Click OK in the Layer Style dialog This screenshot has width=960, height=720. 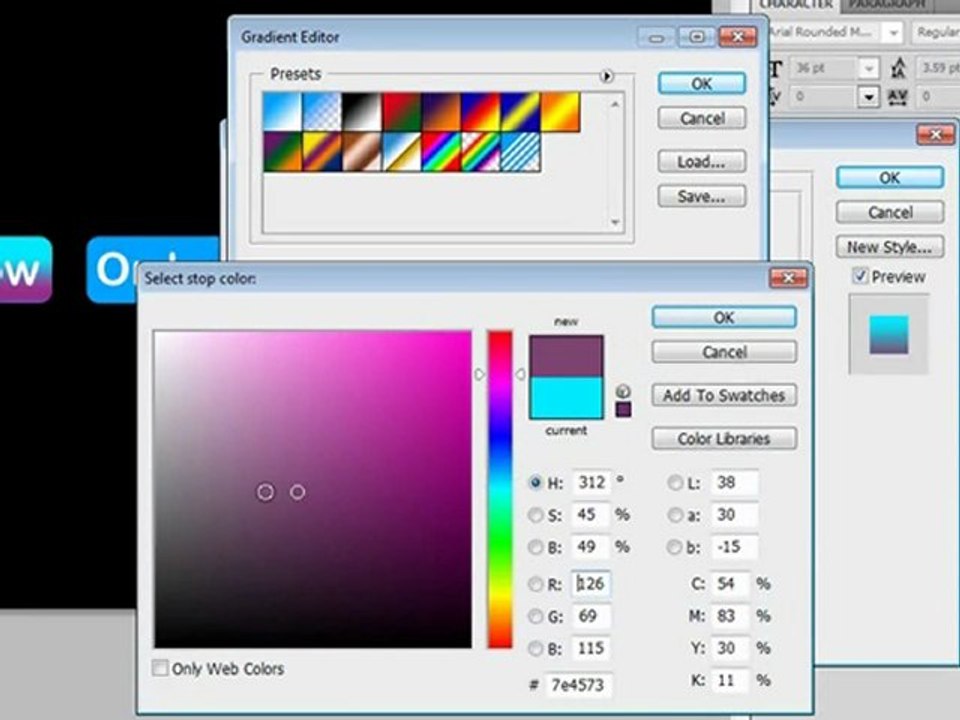click(890, 178)
